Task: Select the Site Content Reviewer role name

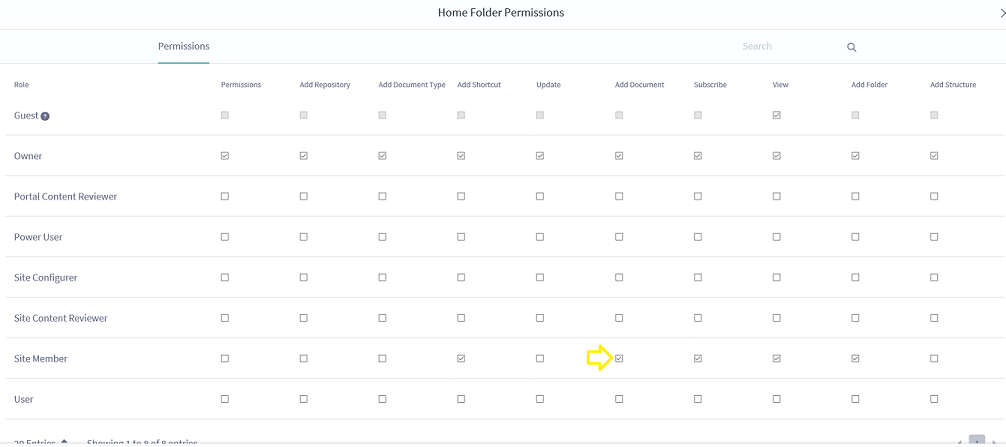Action: coord(61,318)
